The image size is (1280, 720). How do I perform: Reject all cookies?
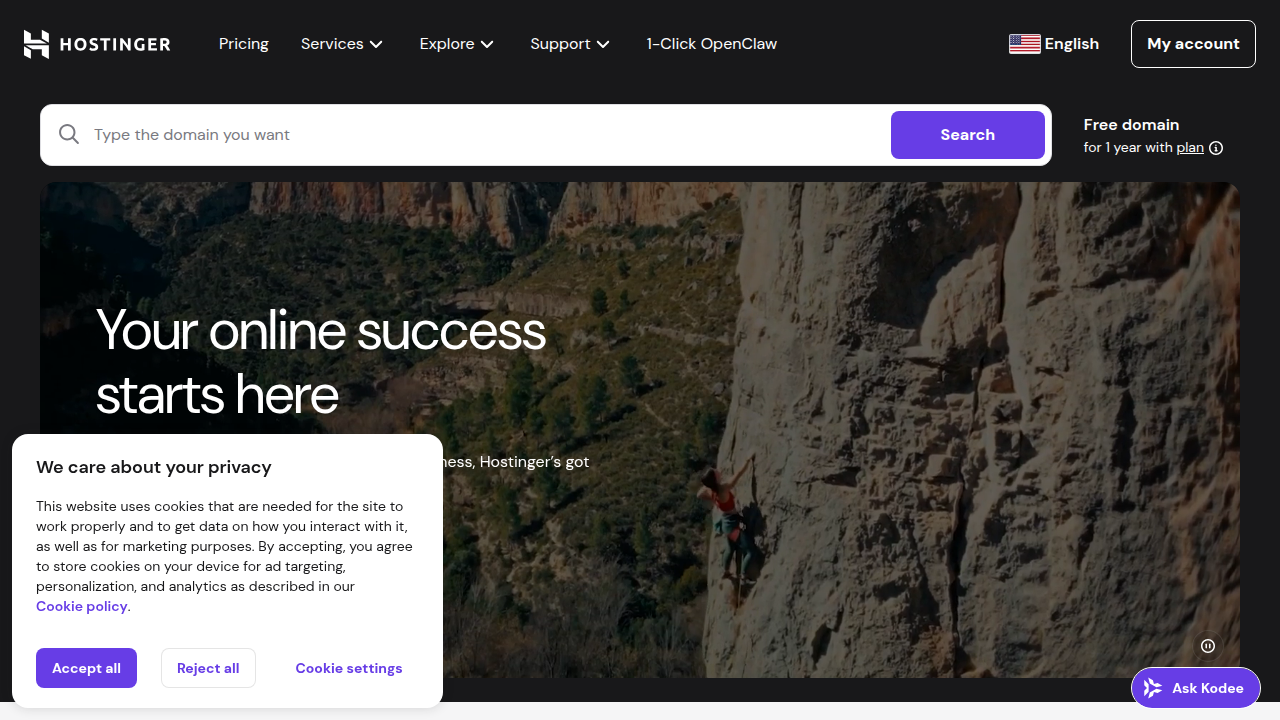(x=208, y=668)
